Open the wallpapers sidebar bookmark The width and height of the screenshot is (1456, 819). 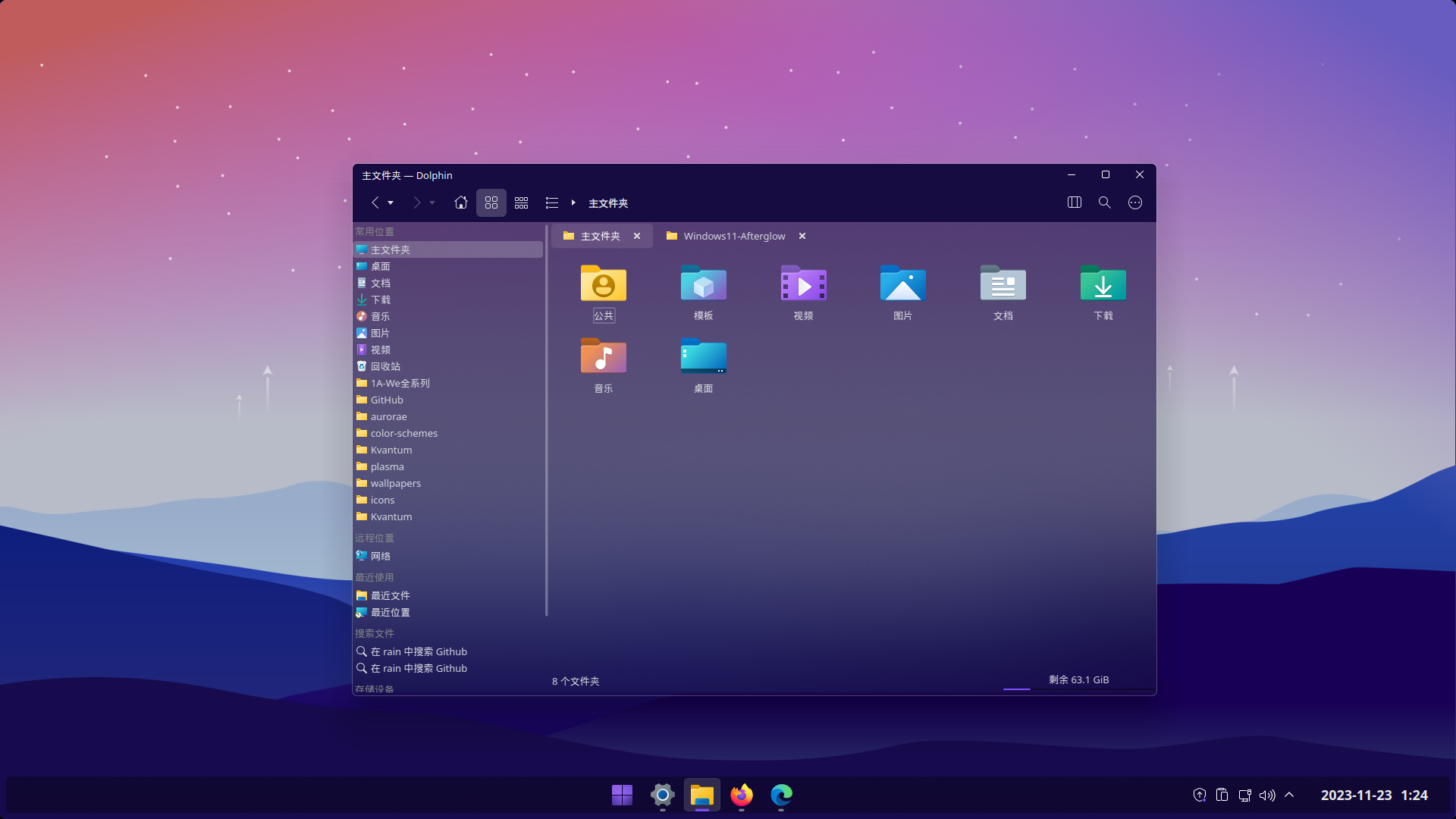(x=448, y=483)
